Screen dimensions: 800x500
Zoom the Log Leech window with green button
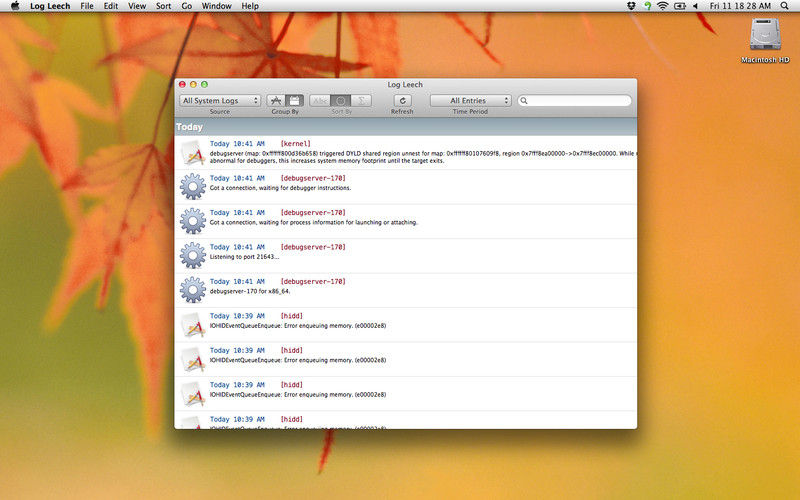(204, 84)
